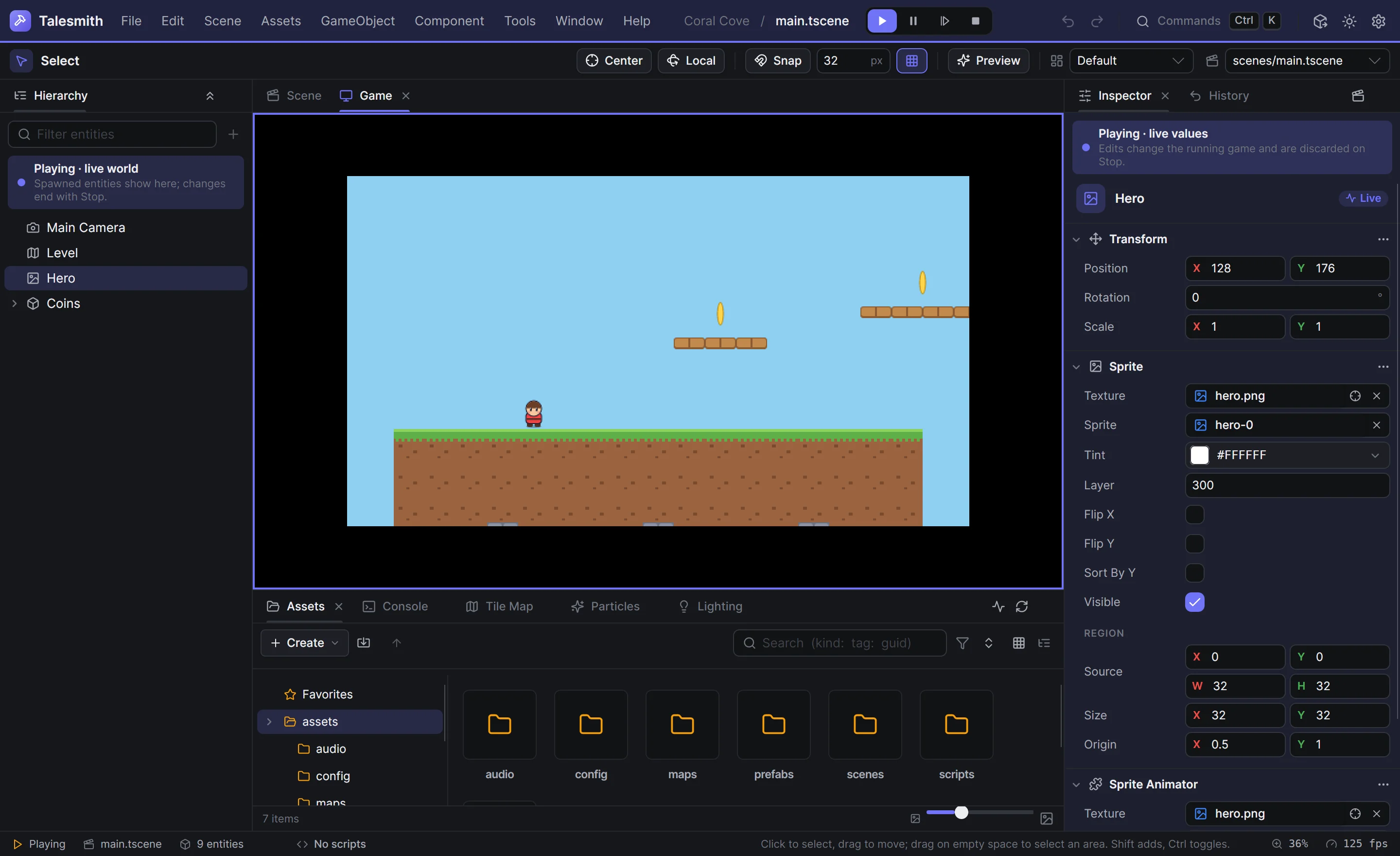Uncheck the Visible checkbox
The width and height of the screenshot is (1400, 856).
pyautogui.click(x=1194, y=602)
